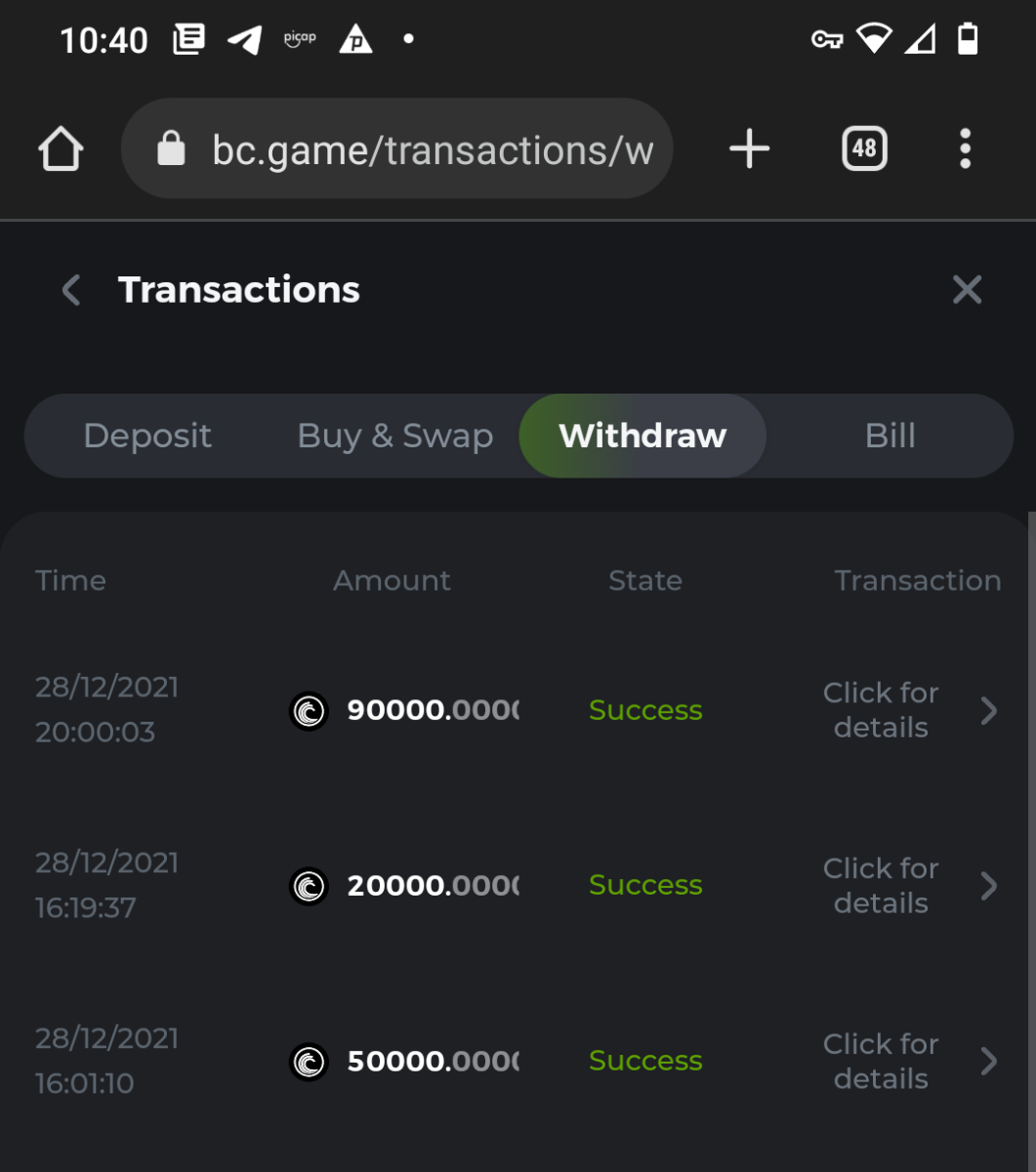The height and width of the screenshot is (1172, 1036).
Task: Tap the site lock icon in address bar
Action: pyautogui.click(x=171, y=149)
